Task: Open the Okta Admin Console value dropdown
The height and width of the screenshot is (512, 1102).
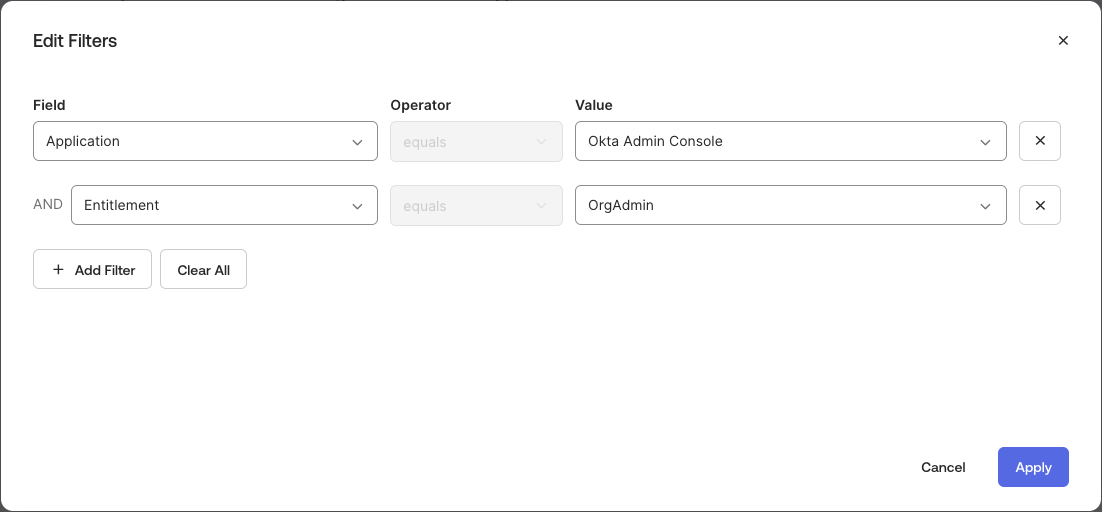Action: pos(791,141)
